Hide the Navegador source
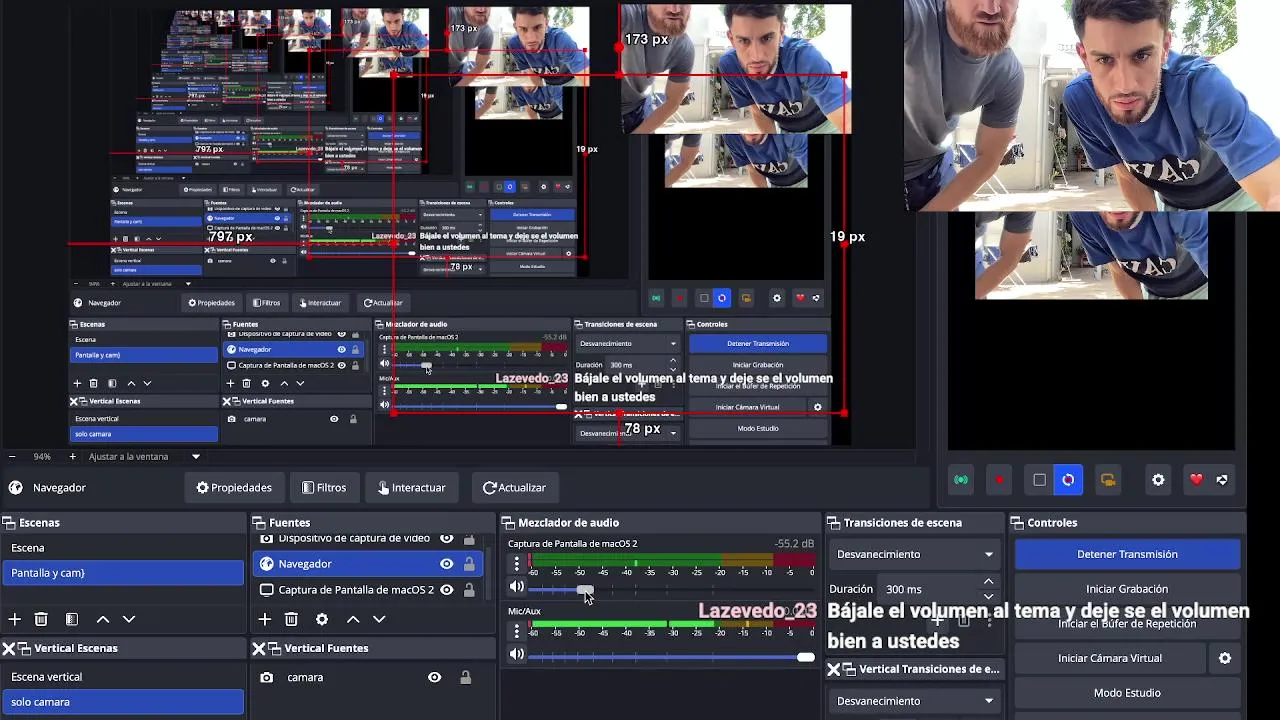Viewport: 1280px width, 720px height. pos(446,564)
